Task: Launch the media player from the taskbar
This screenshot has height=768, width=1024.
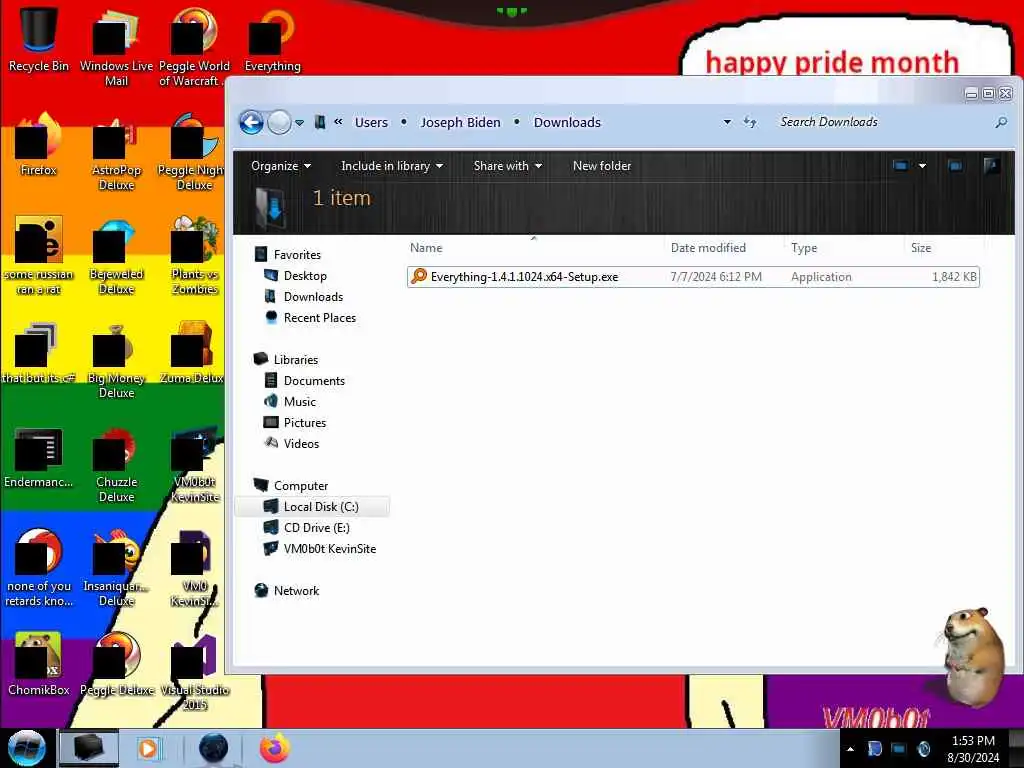Action: coord(150,748)
